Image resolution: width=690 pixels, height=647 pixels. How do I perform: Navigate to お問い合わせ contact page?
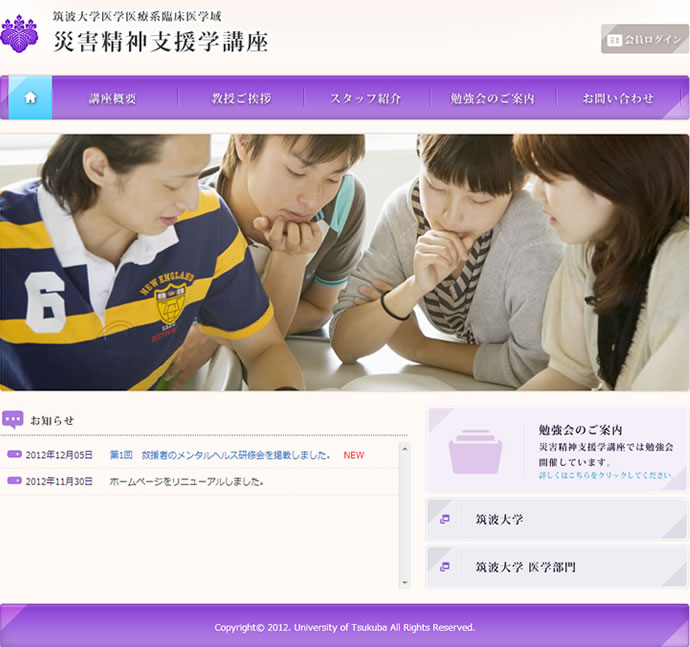[618, 98]
